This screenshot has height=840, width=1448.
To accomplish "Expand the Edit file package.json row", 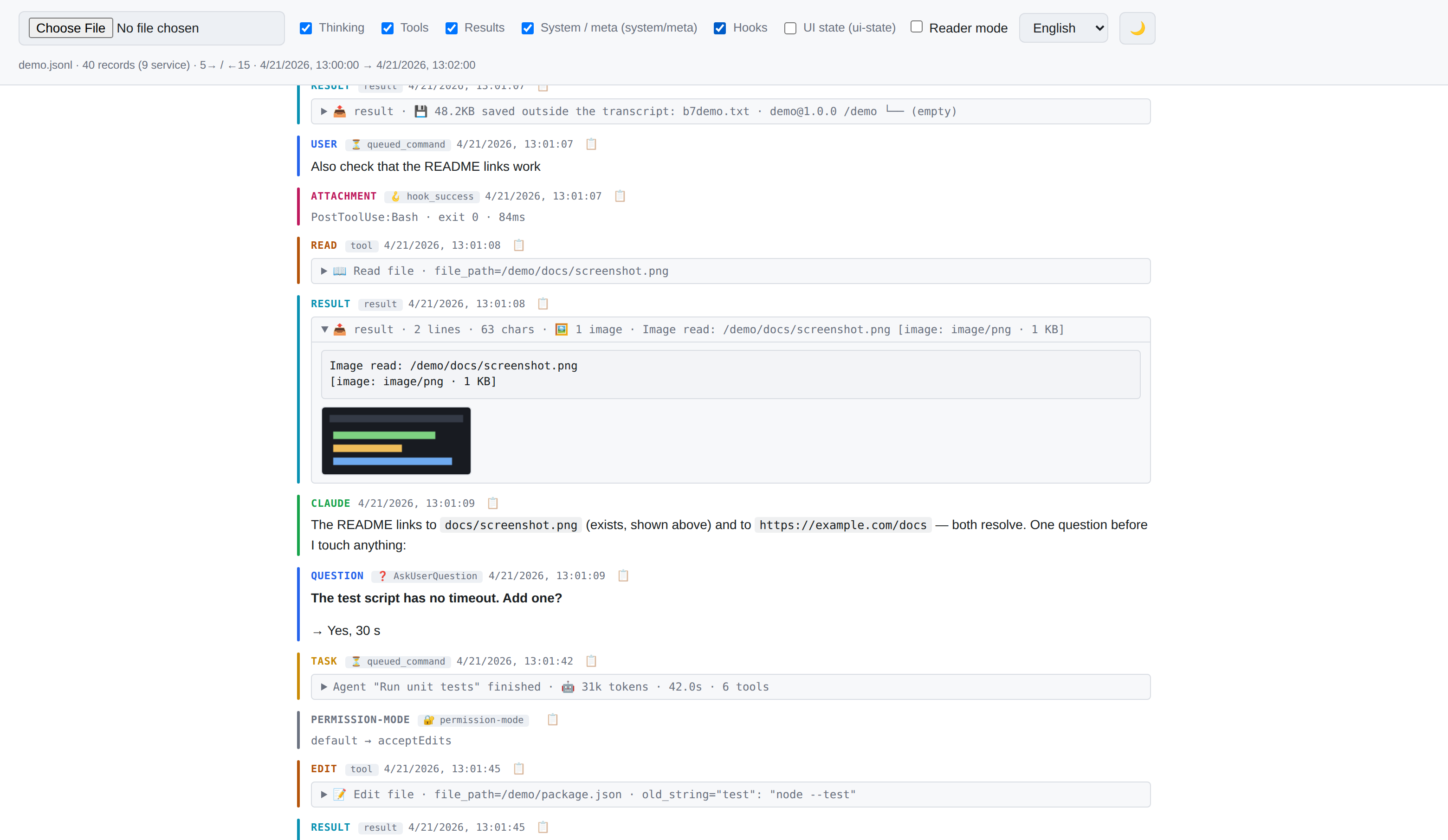I will (730, 795).
